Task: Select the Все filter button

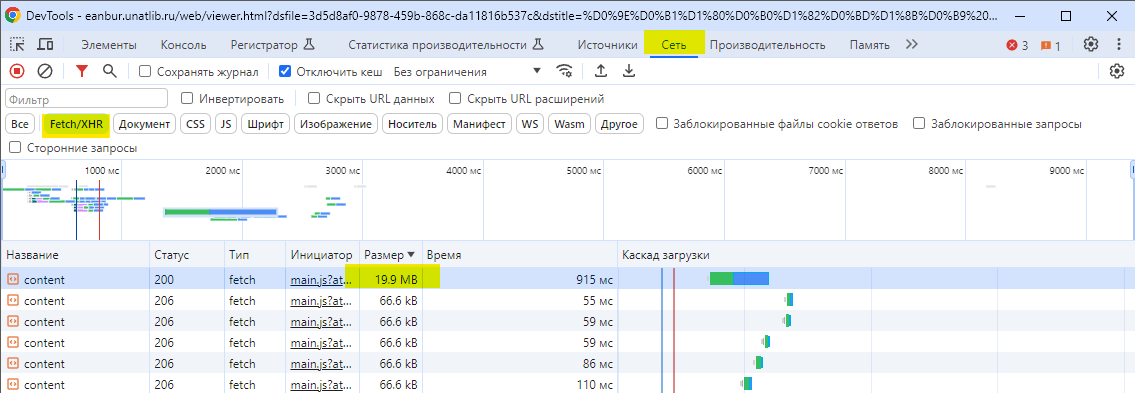Action: coord(20,124)
